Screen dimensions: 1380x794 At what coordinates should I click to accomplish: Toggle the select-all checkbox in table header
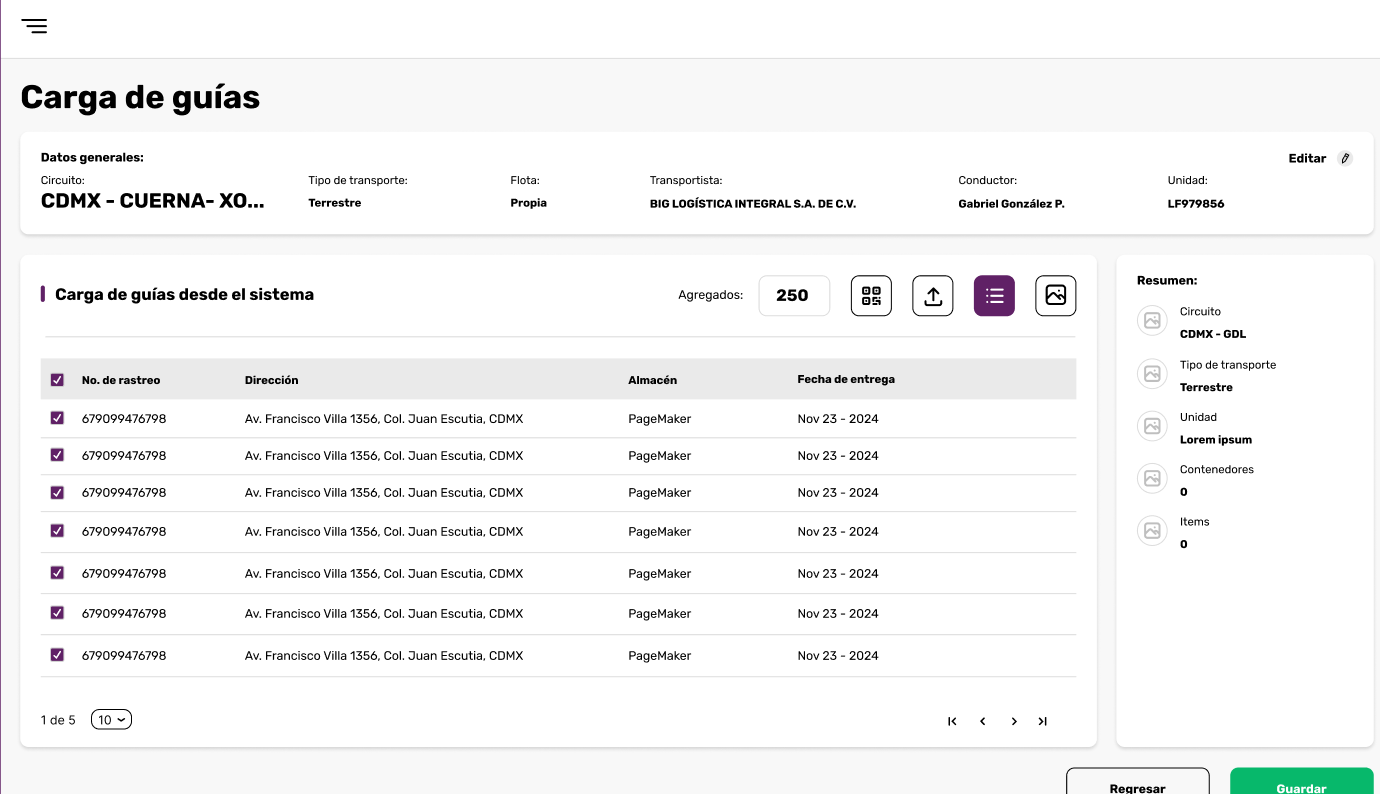coord(57,380)
